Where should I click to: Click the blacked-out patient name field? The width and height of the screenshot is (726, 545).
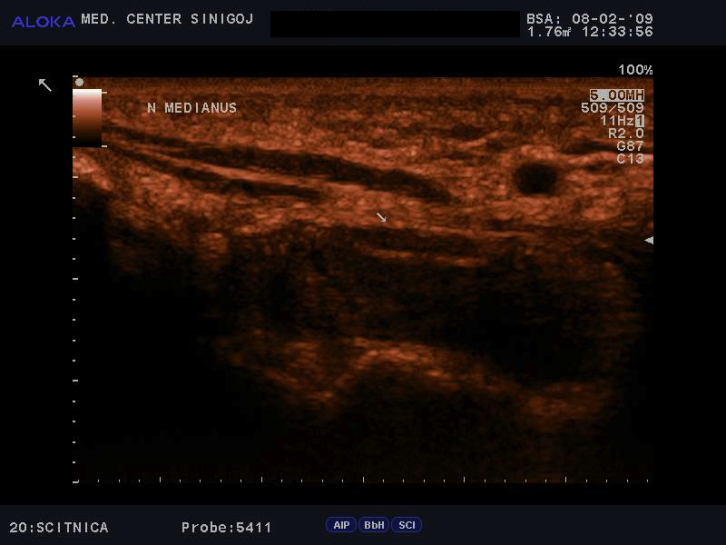(x=395, y=24)
